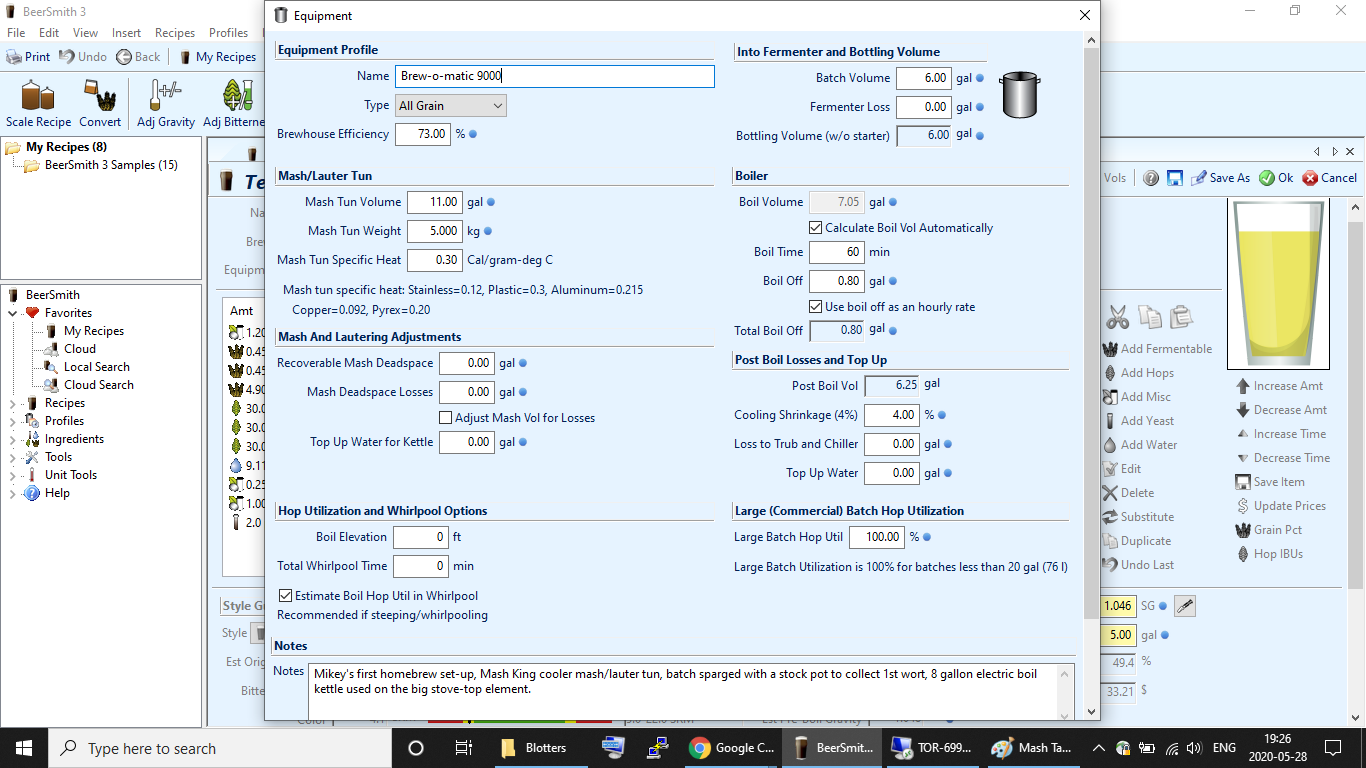The height and width of the screenshot is (768, 1366).
Task: Open the File menu
Action: [x=16, y=33]
